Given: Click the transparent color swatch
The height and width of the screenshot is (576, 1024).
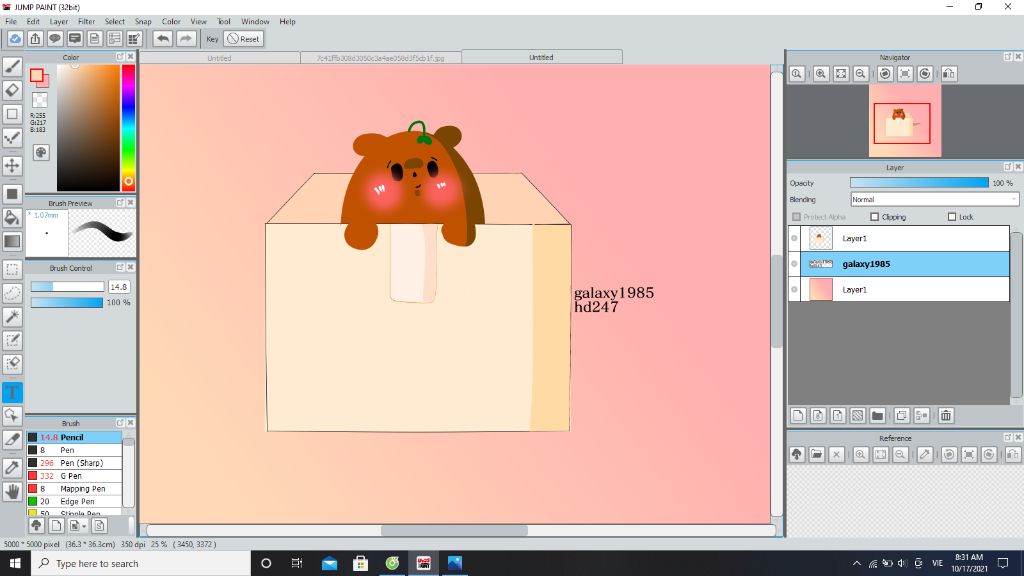Looking at the screenshot, I should click(x=40, y=99).
